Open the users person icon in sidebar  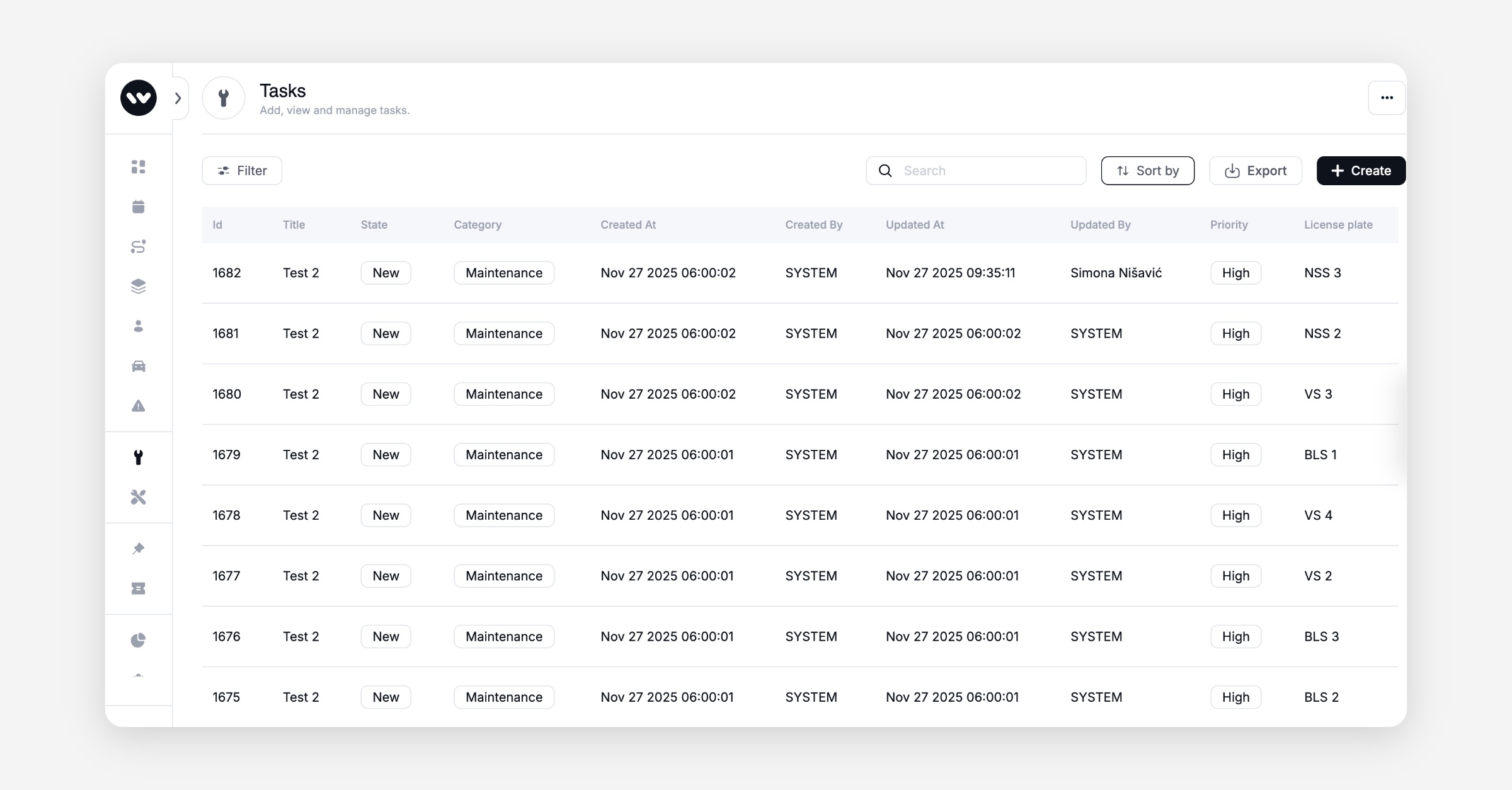[138, 326]
